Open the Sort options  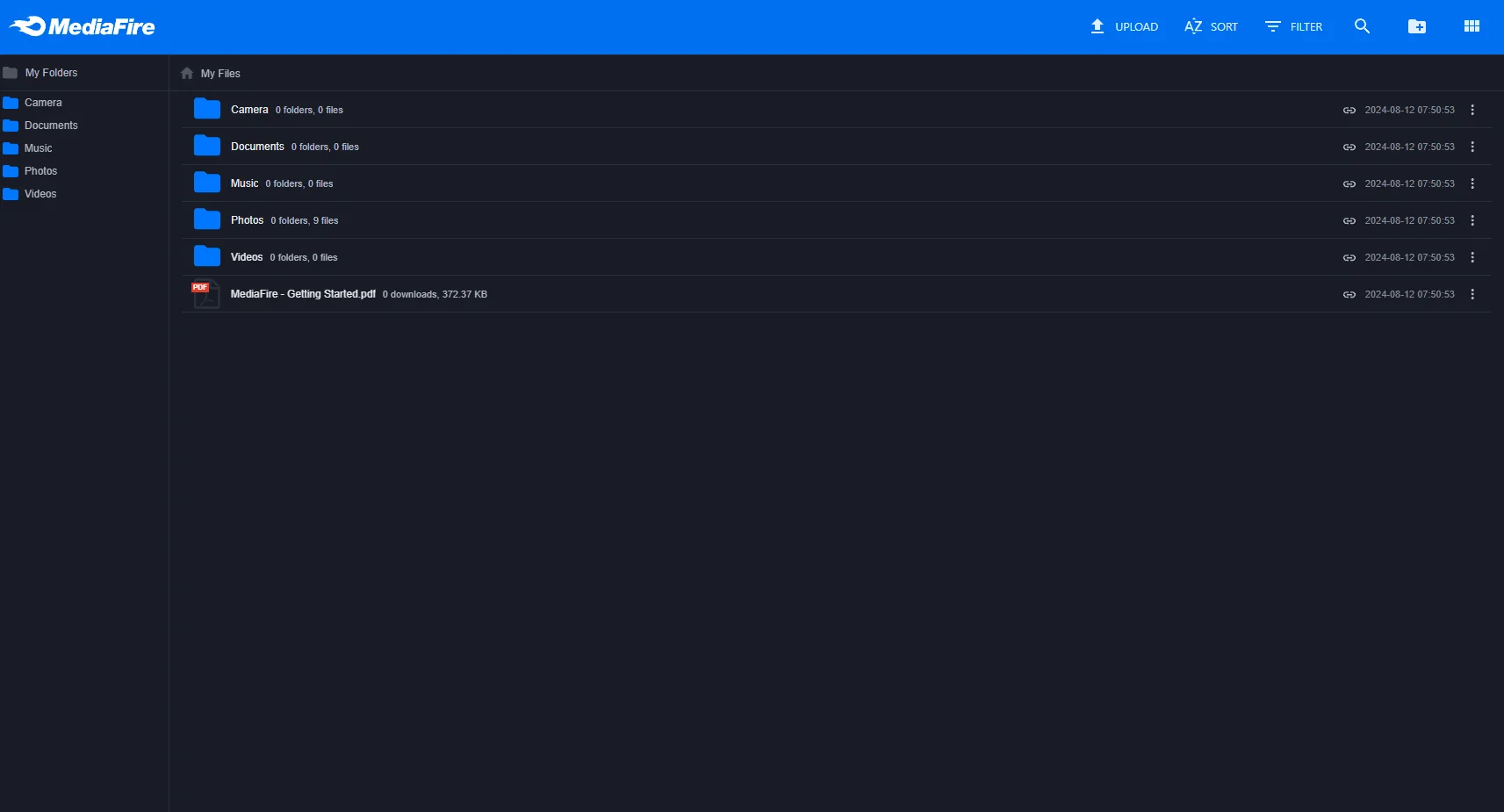(x=1211, y=26)
